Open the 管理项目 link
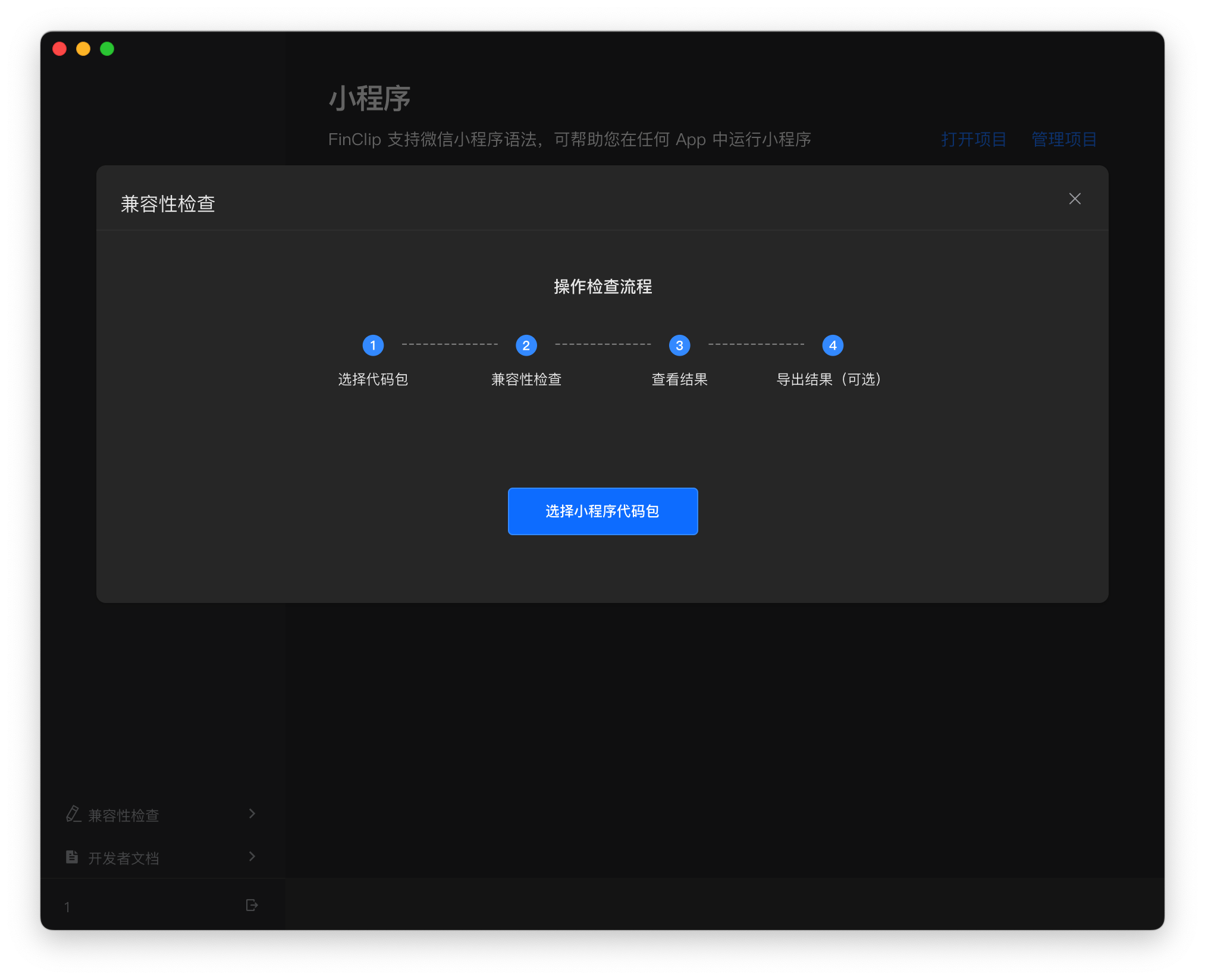1205x980 pixels. 1063,140
